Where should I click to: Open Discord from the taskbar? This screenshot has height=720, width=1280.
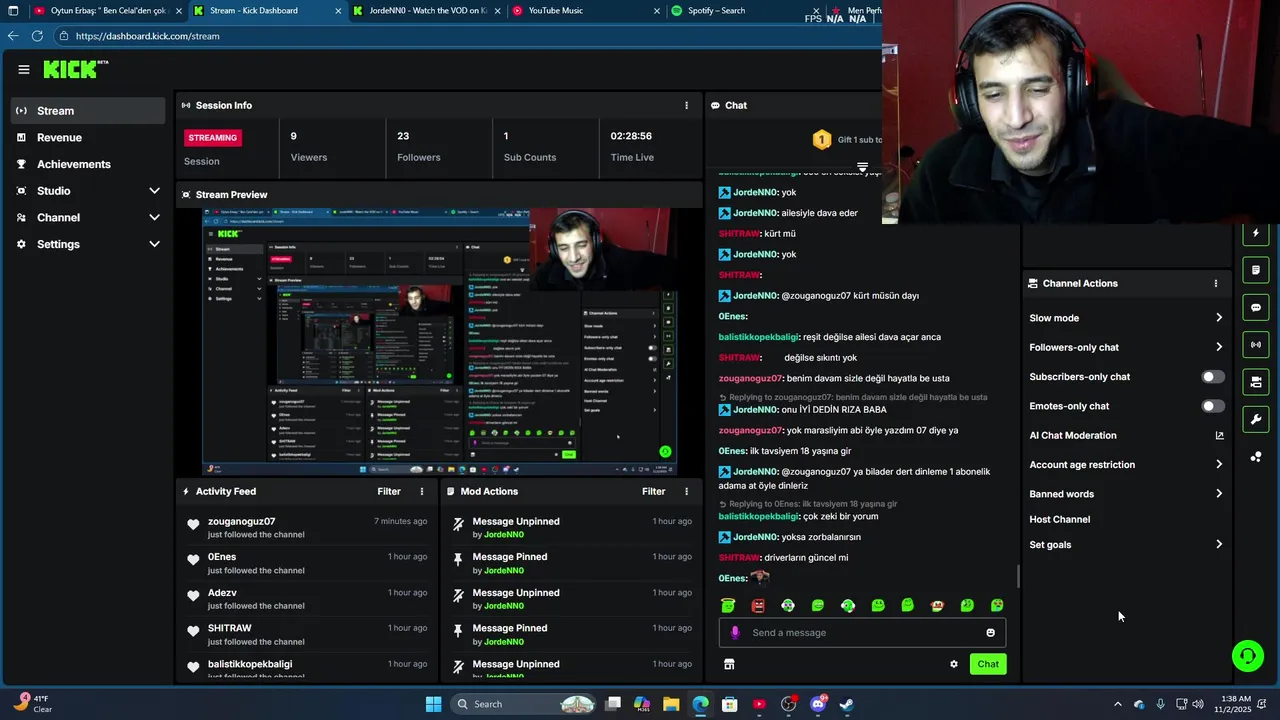[817, 704]
